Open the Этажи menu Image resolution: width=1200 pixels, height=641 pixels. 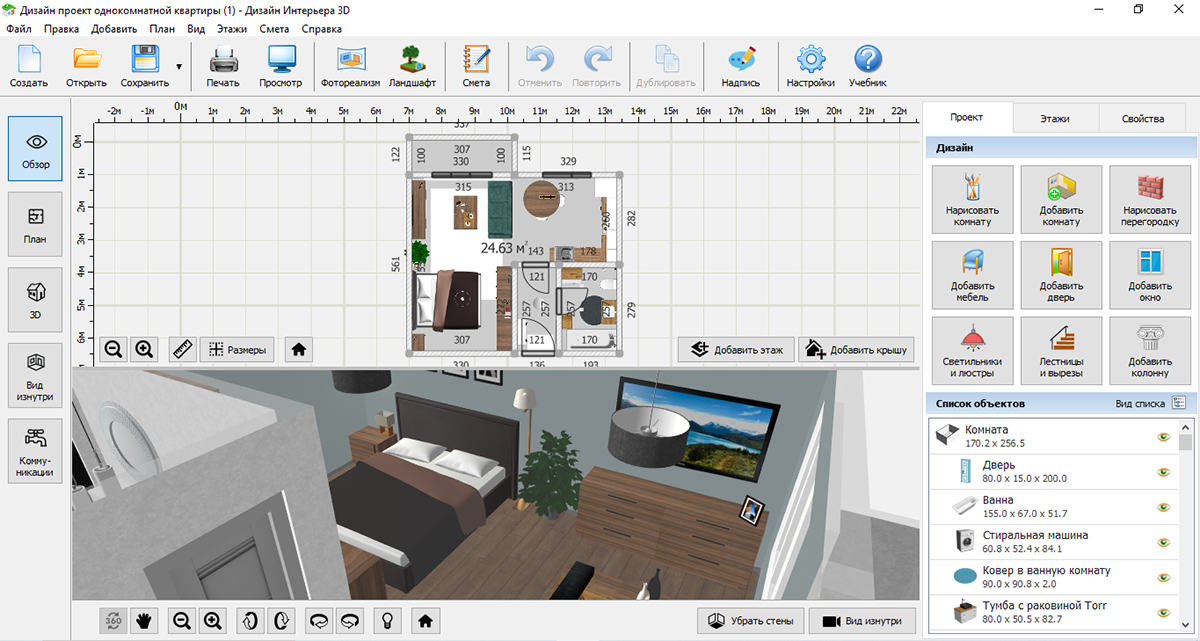click(231, 29)
